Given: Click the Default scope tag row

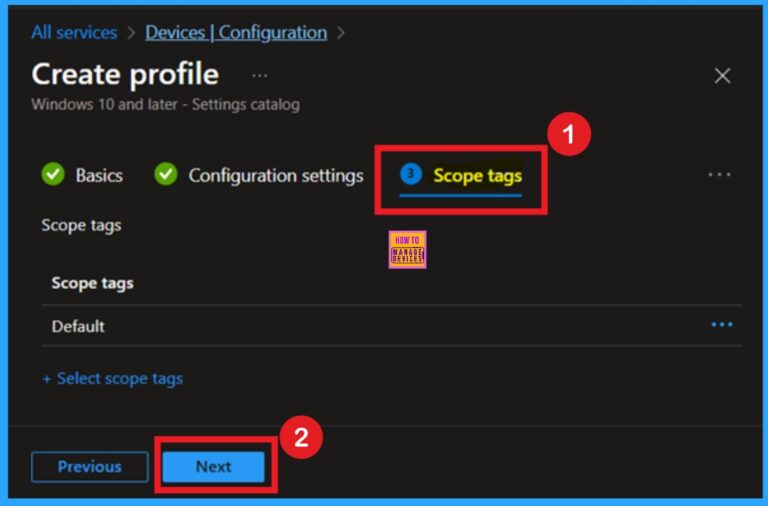Looking at the screenshot, I should coord(392,326).
